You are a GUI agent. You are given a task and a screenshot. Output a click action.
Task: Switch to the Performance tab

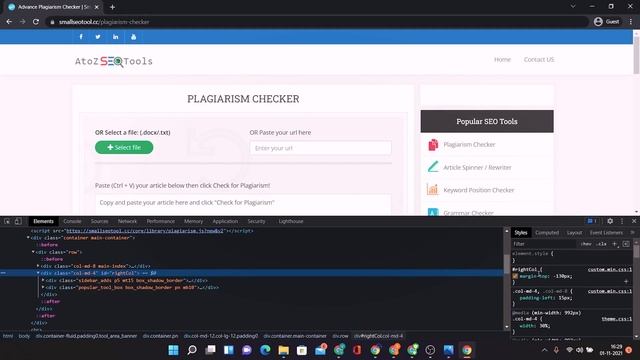(160, 221)
